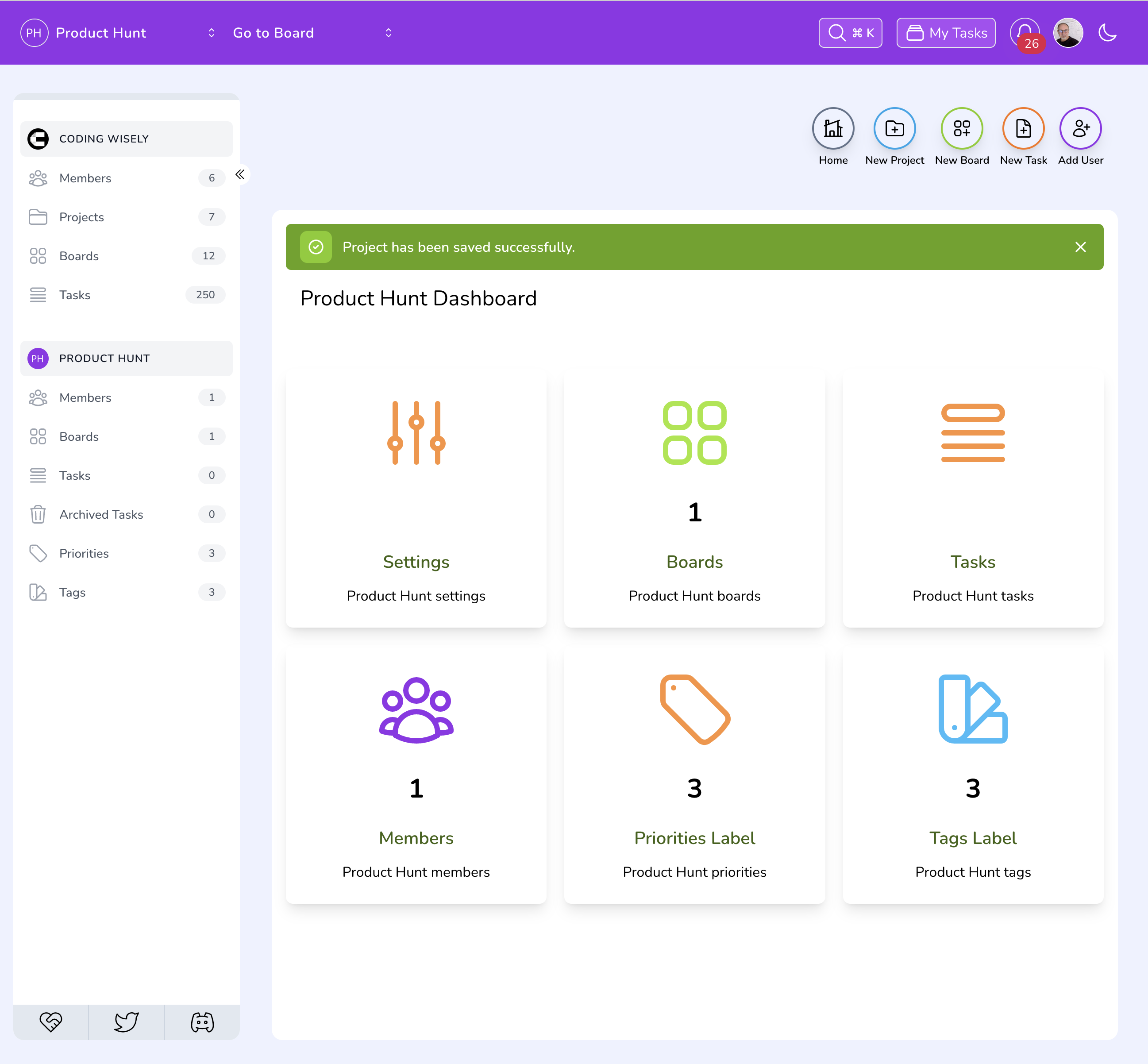Open Tags in the sidebar

point(126,592)
